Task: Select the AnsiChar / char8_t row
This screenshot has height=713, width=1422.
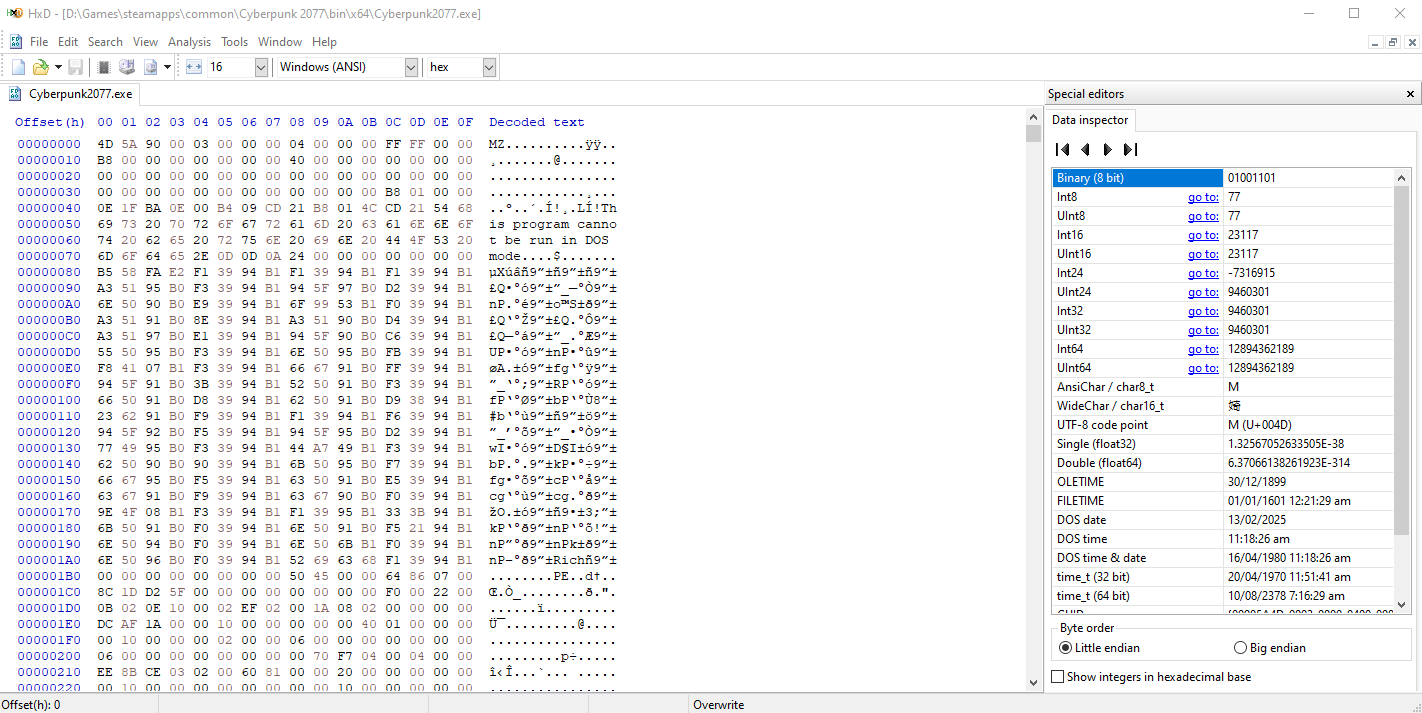Action: tap(1223, 387)
